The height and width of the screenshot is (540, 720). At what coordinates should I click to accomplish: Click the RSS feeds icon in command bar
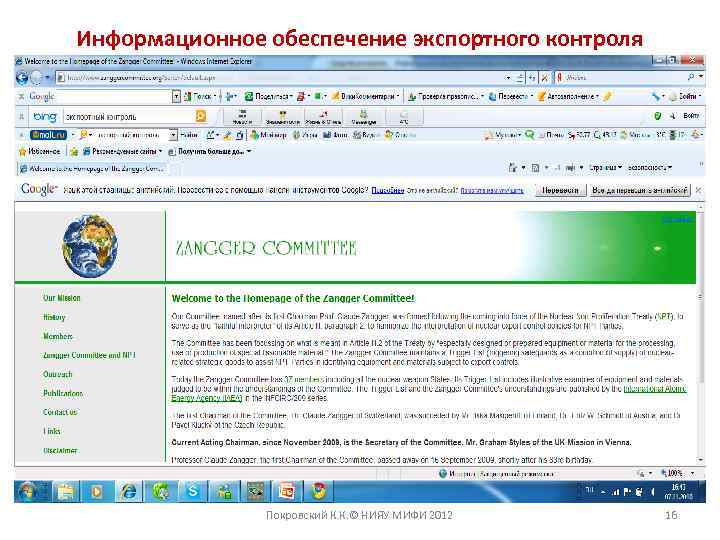pos(535,168)
